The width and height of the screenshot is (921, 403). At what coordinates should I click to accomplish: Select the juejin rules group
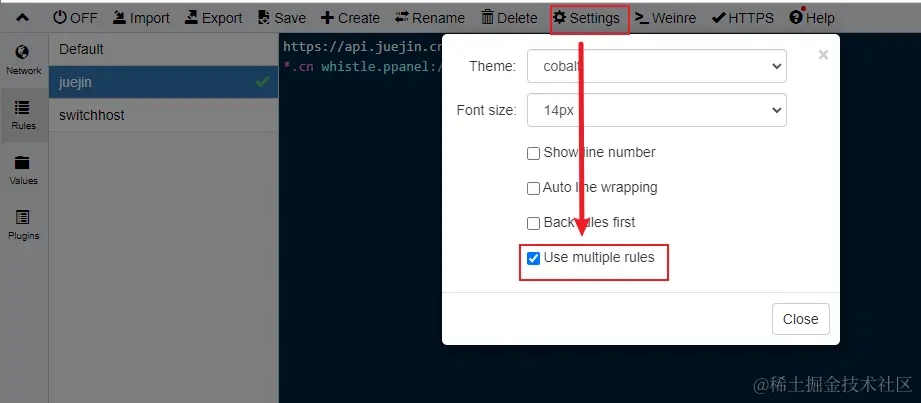pyautogui.click(x=163, y=82)
